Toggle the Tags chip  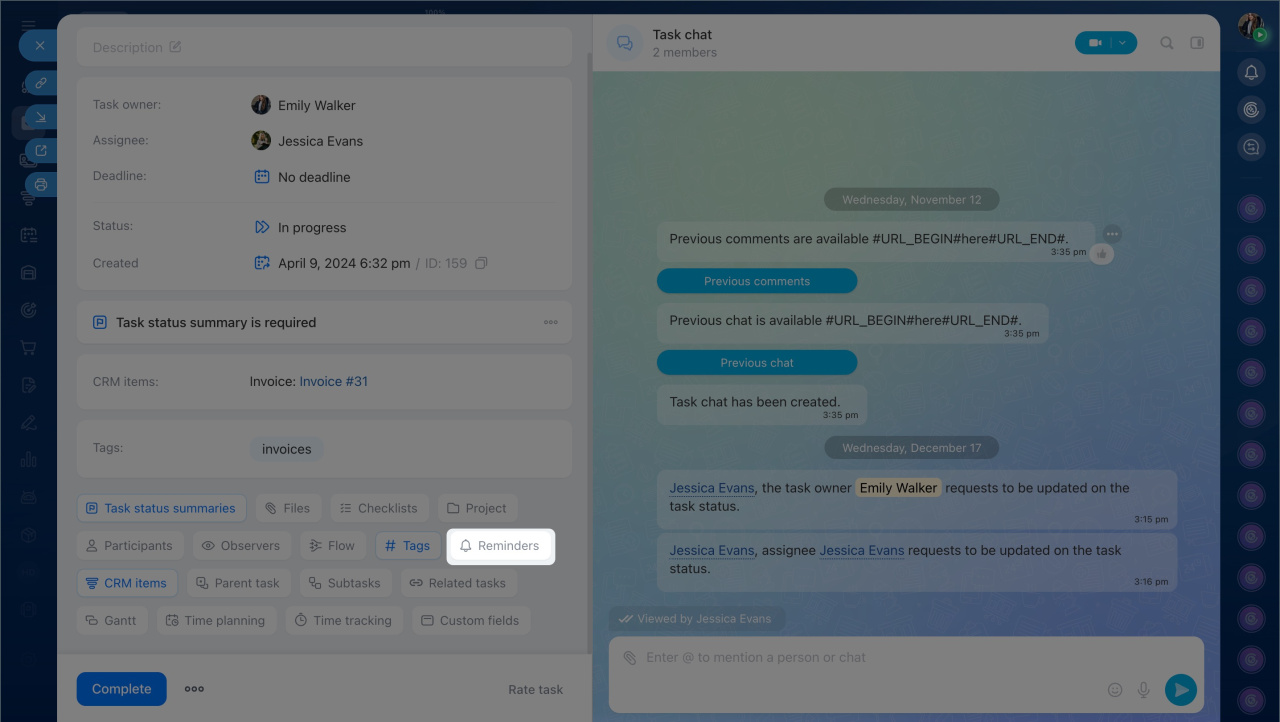click(407, 546)
